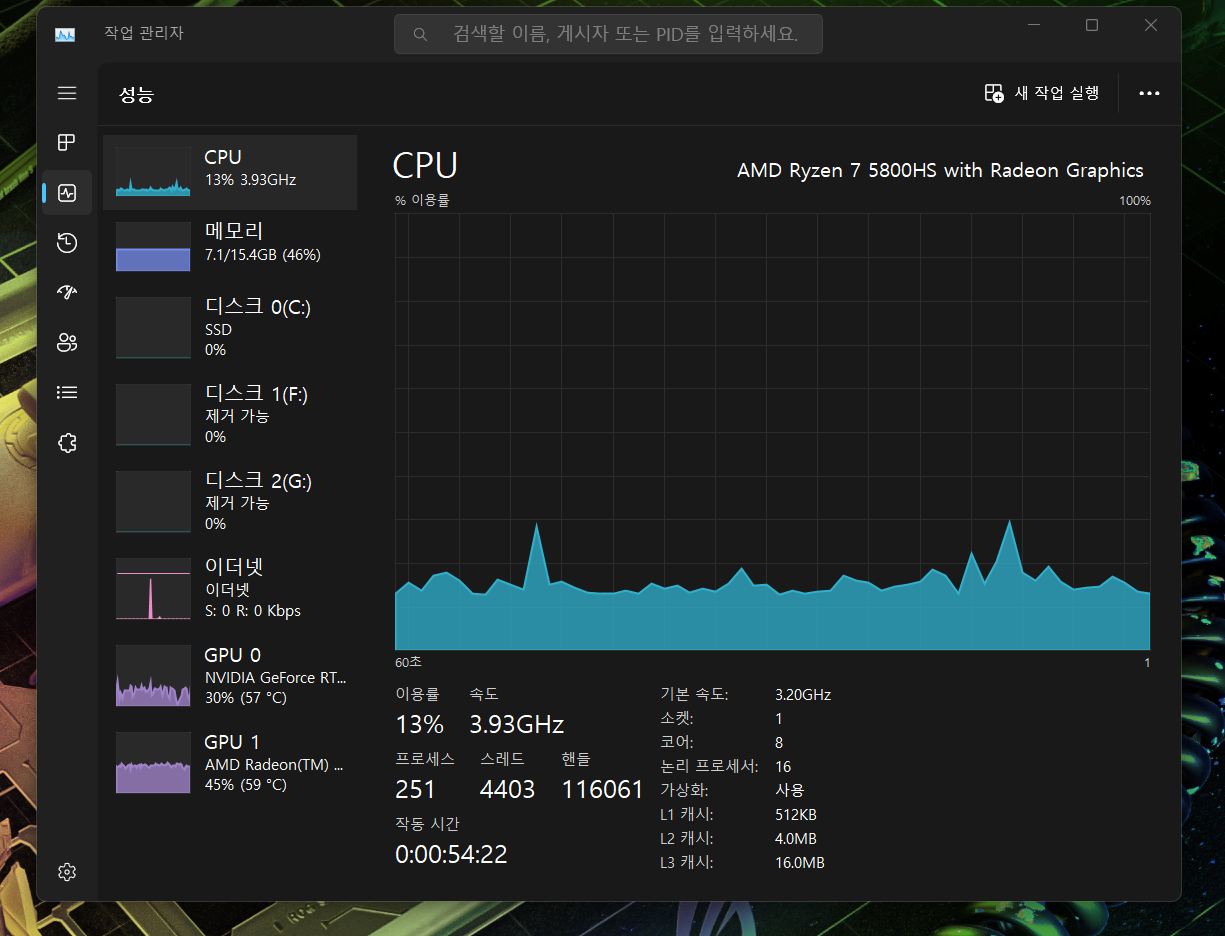
Task: Select the 이더넷 performance entry
Action: point(230,588)
